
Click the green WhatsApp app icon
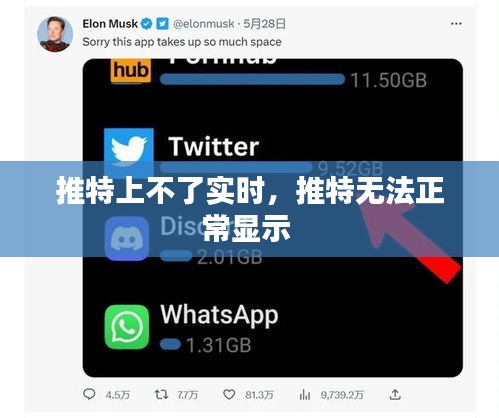click(x=127, y=327)
